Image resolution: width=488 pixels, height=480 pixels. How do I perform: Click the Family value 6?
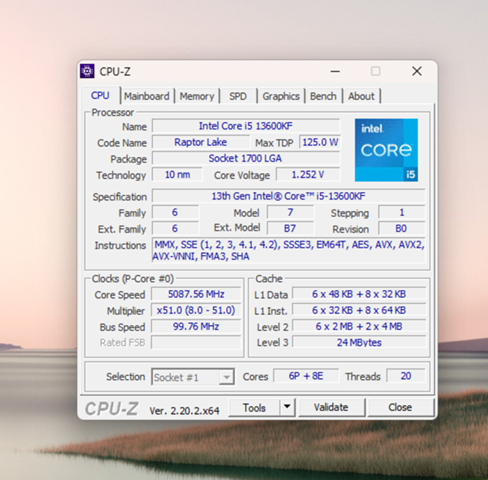coord(175,212)
